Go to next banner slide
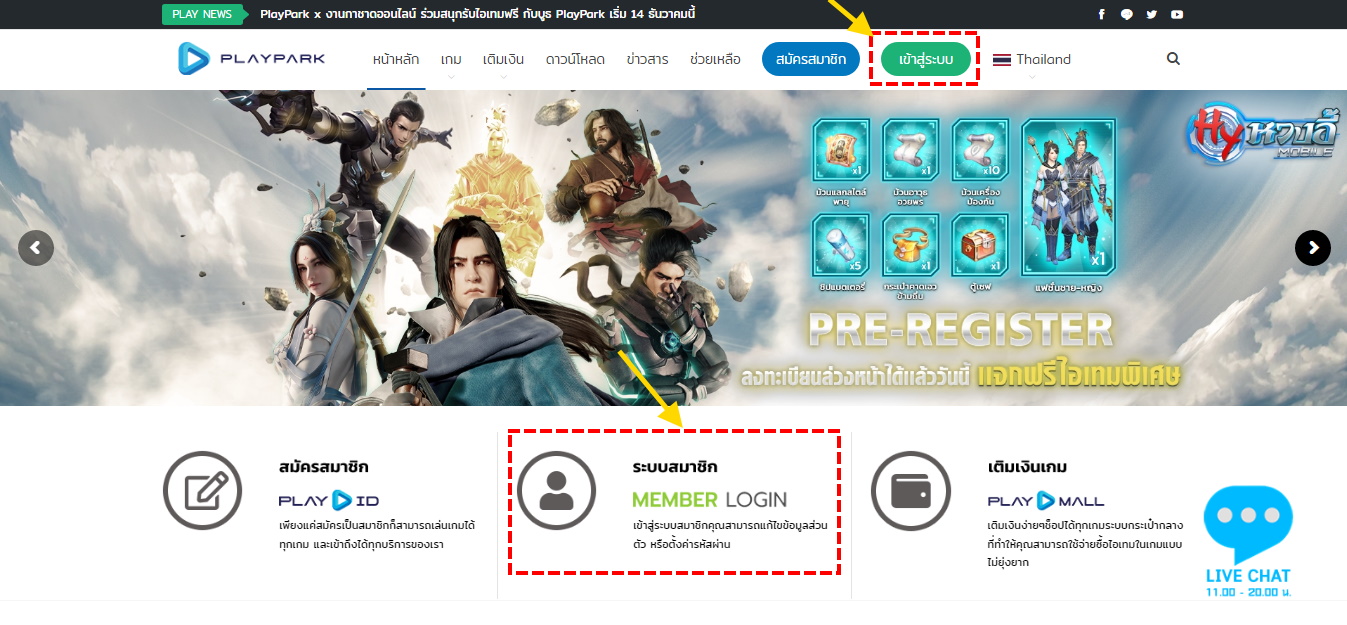1347x625 pixels. (1312, 247)
